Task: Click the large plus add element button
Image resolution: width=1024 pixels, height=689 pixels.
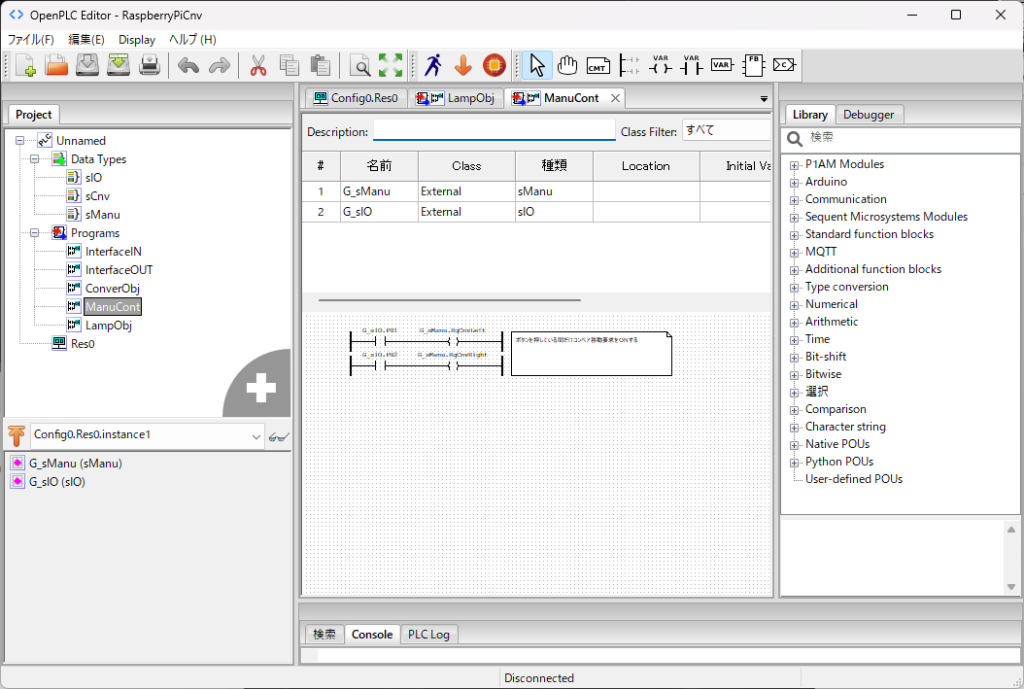Action: 261,388
